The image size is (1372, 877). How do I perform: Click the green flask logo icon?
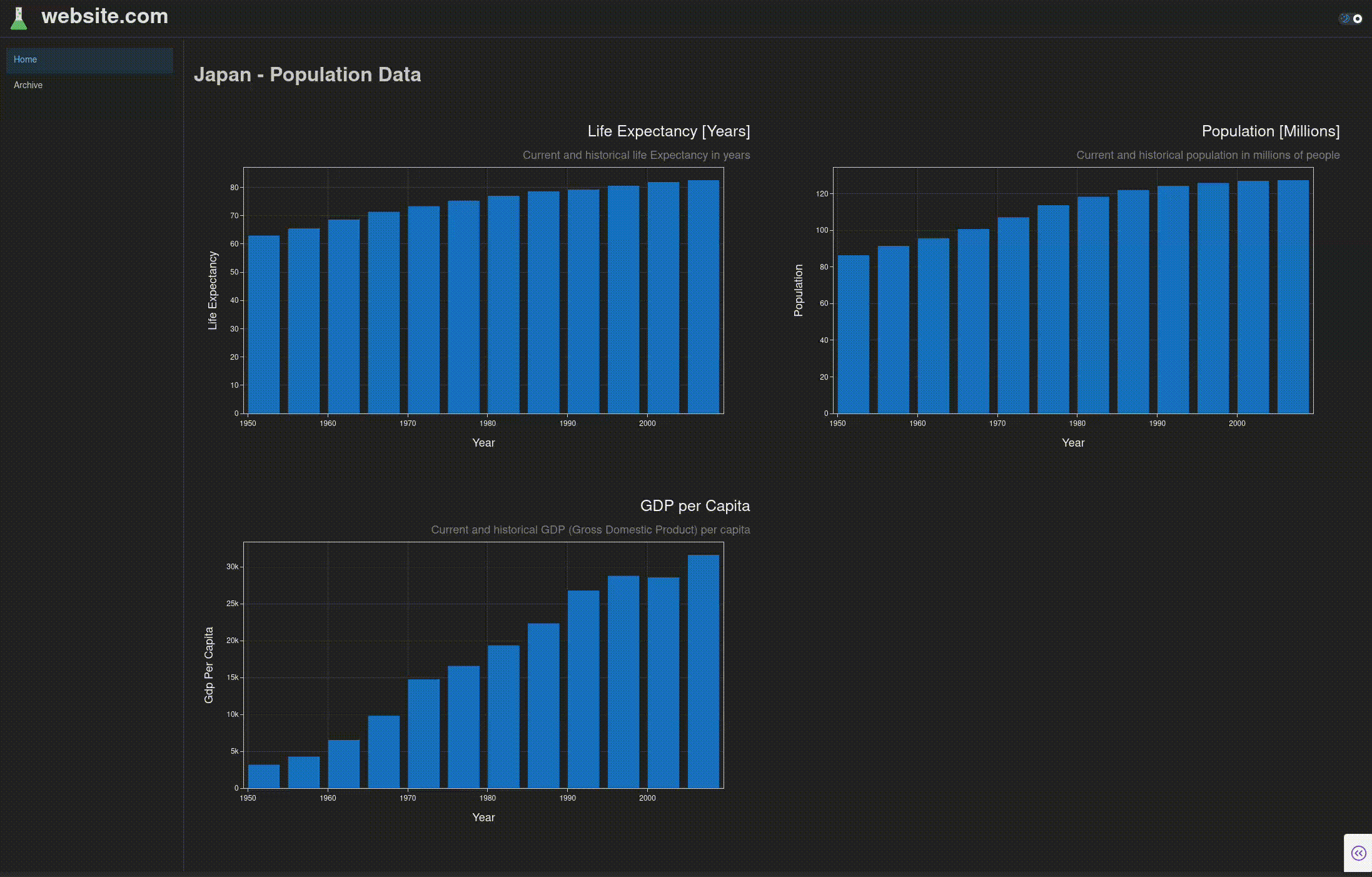click(19, 18)
